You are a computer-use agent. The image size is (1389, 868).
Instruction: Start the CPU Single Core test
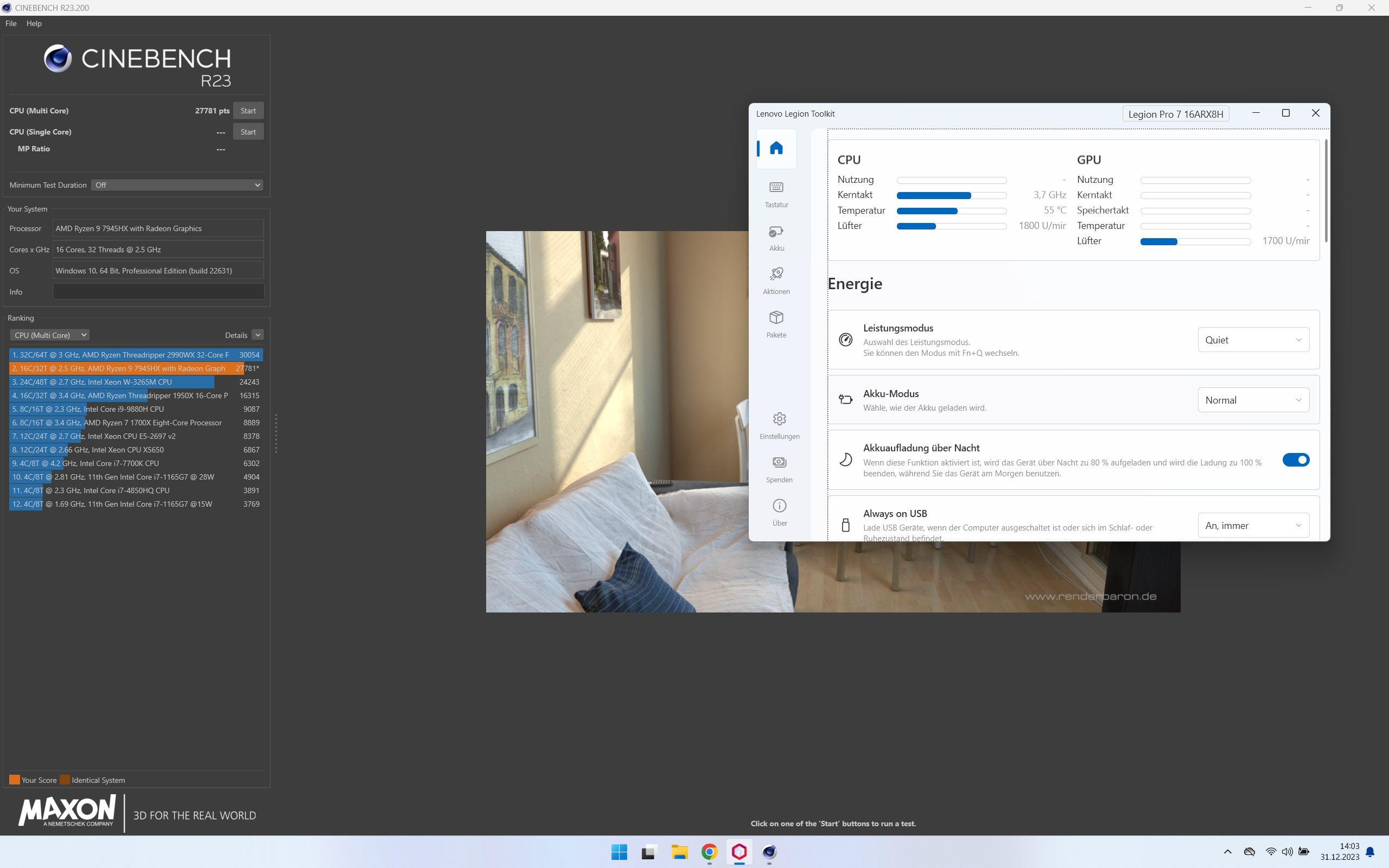pos(248,132)
